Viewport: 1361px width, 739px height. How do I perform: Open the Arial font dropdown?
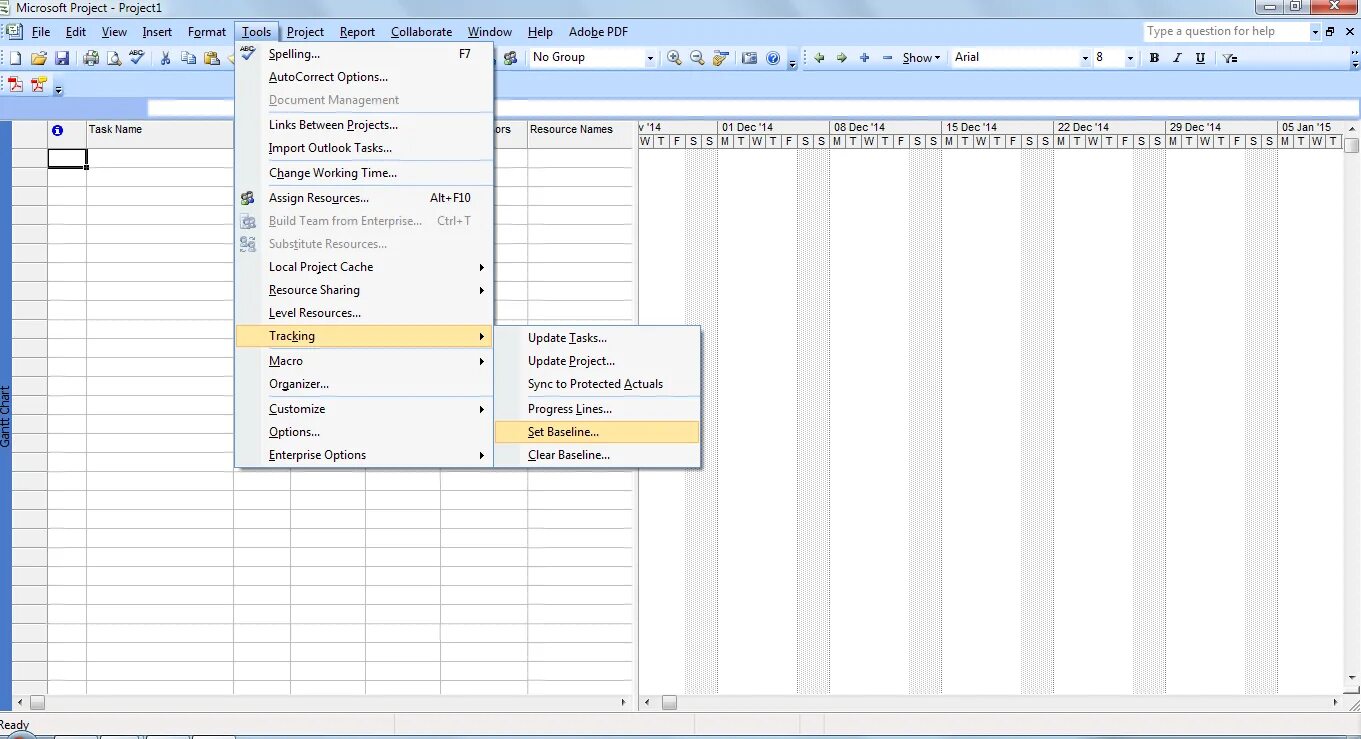point(1085,58)
